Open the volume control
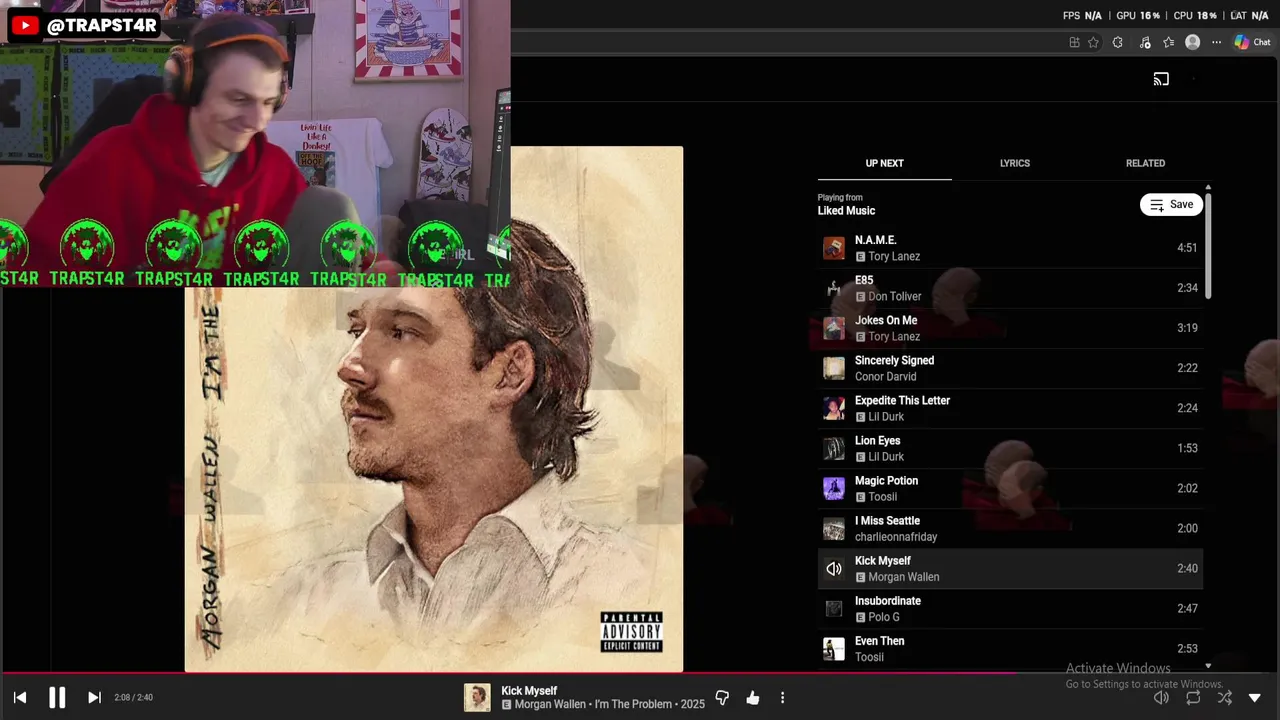This screenshot has width=1280, height=720. pos(1161,698)
